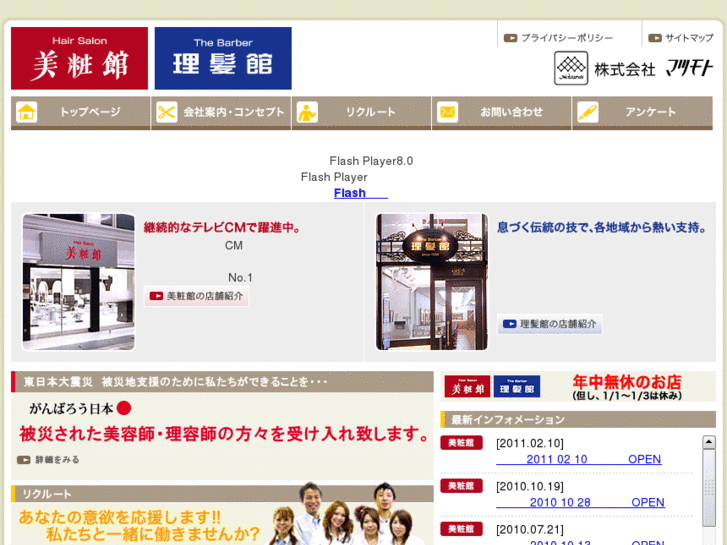
Task: Click red text 被災された美容師・理容師の方々を受け入れ致します。
Action: click(225, 435)
